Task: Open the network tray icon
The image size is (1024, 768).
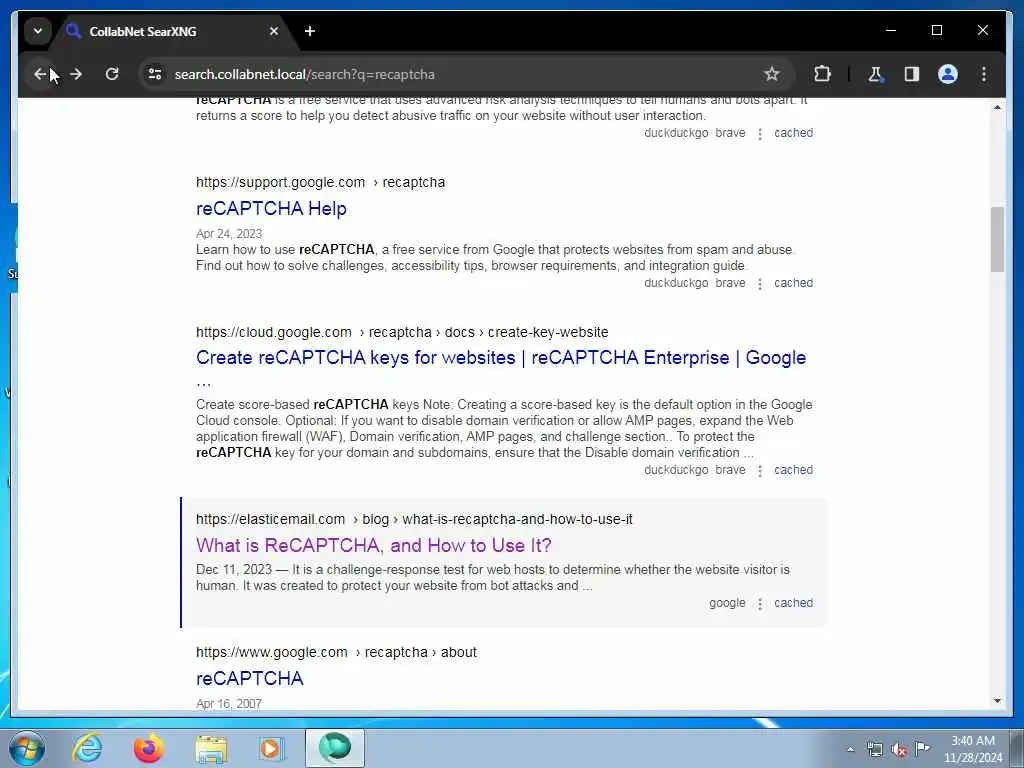Action: [x=874, y=750]
